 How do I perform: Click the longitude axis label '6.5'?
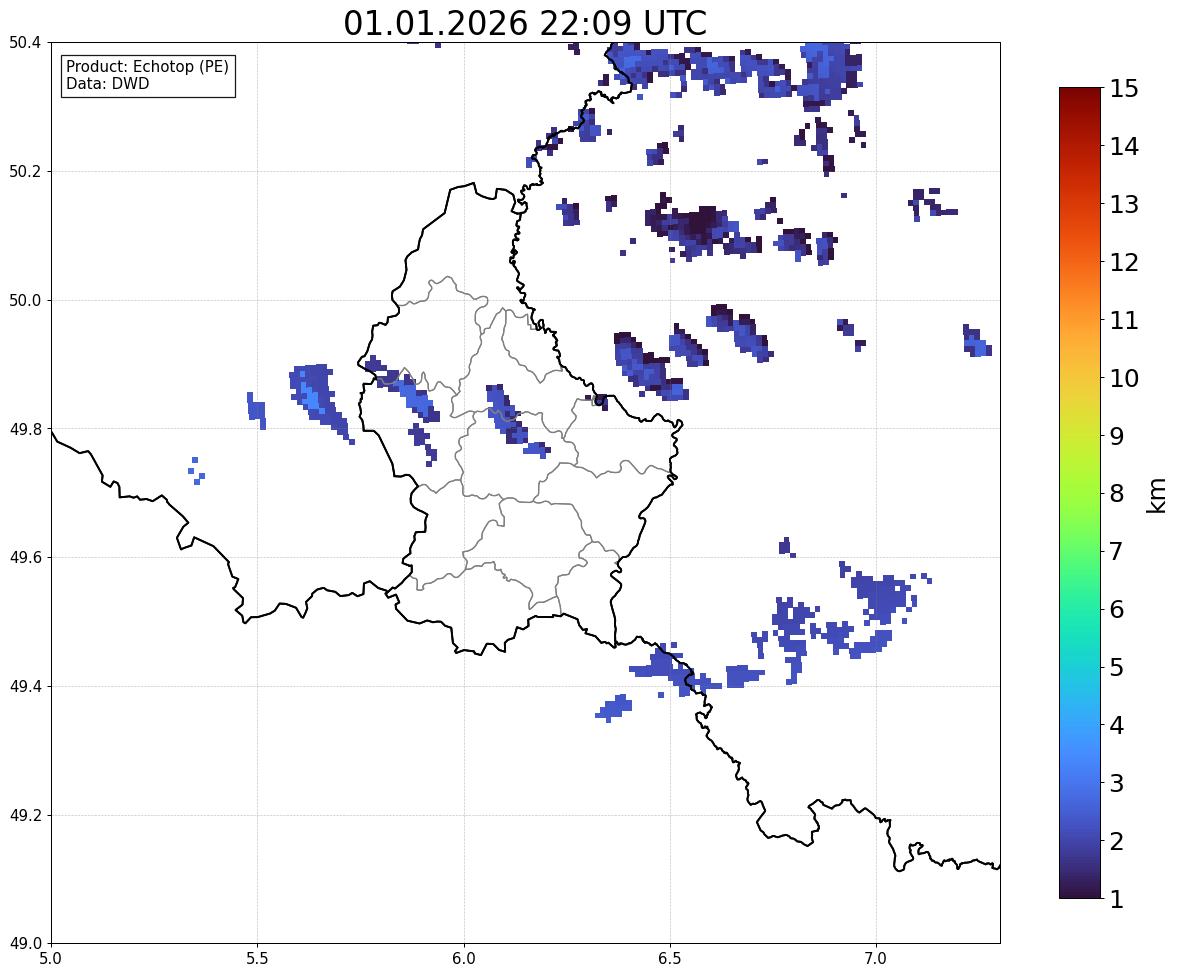click(x=670, y=959)
